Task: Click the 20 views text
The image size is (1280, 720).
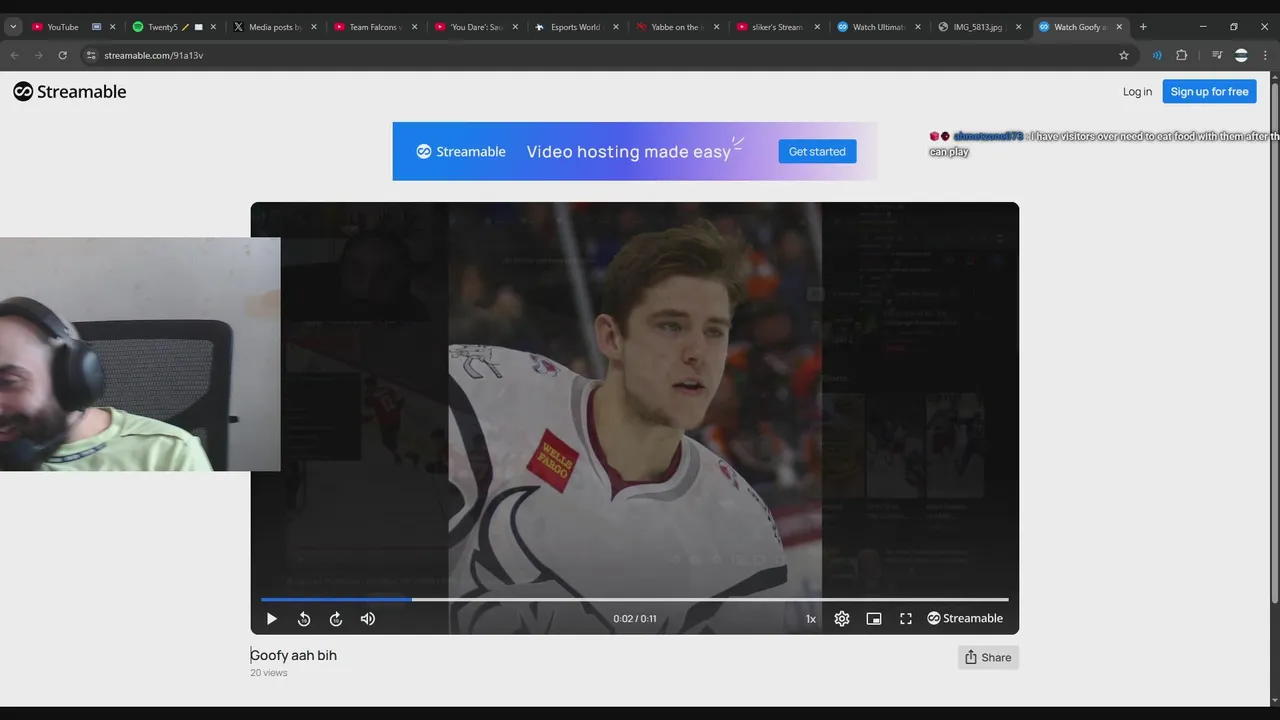Action: [x=269, y=673]
